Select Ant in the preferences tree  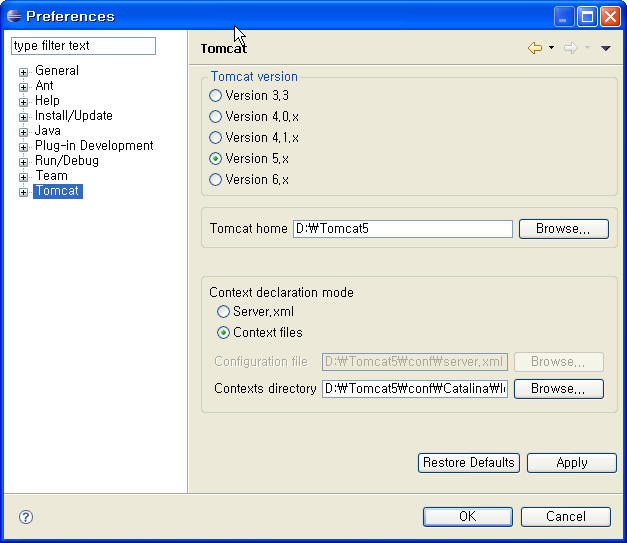[44, 86]
